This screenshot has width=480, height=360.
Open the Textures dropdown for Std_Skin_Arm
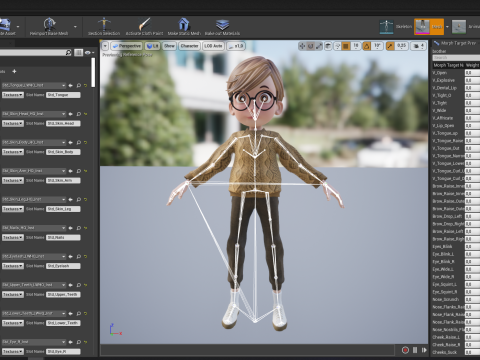(13, 180)
